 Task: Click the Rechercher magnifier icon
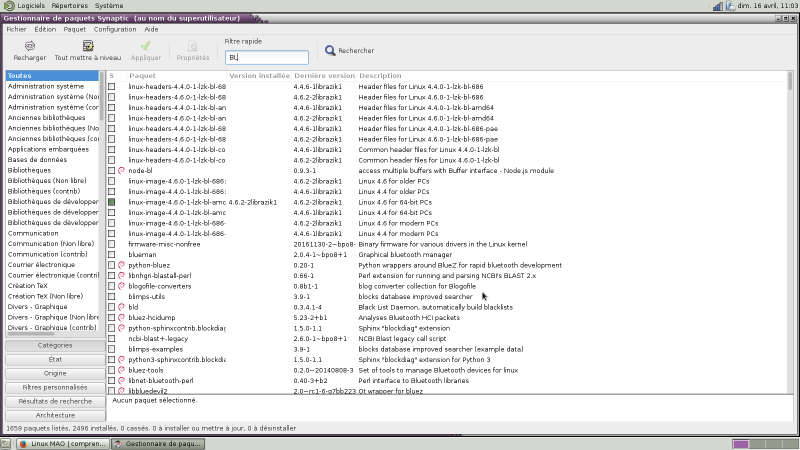pos(330,51)
